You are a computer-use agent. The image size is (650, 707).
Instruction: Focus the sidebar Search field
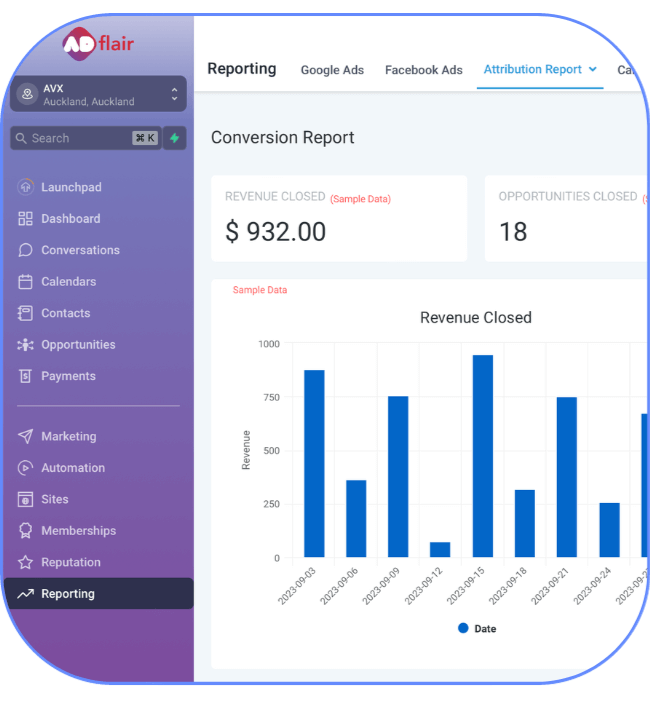tap(86, 138)
